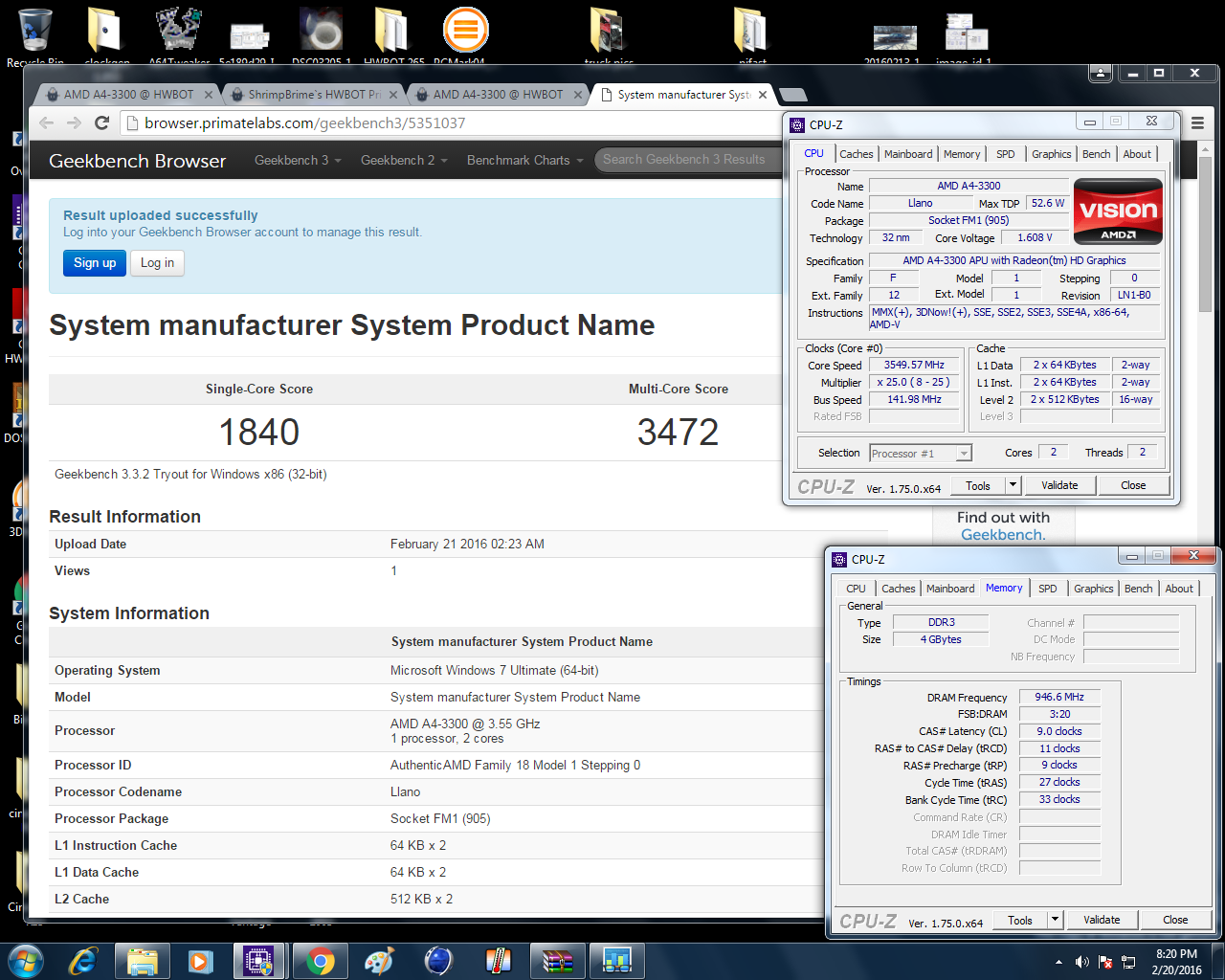
Task: Click the Chrome forward arrow
Action: [x=74, y=122]
